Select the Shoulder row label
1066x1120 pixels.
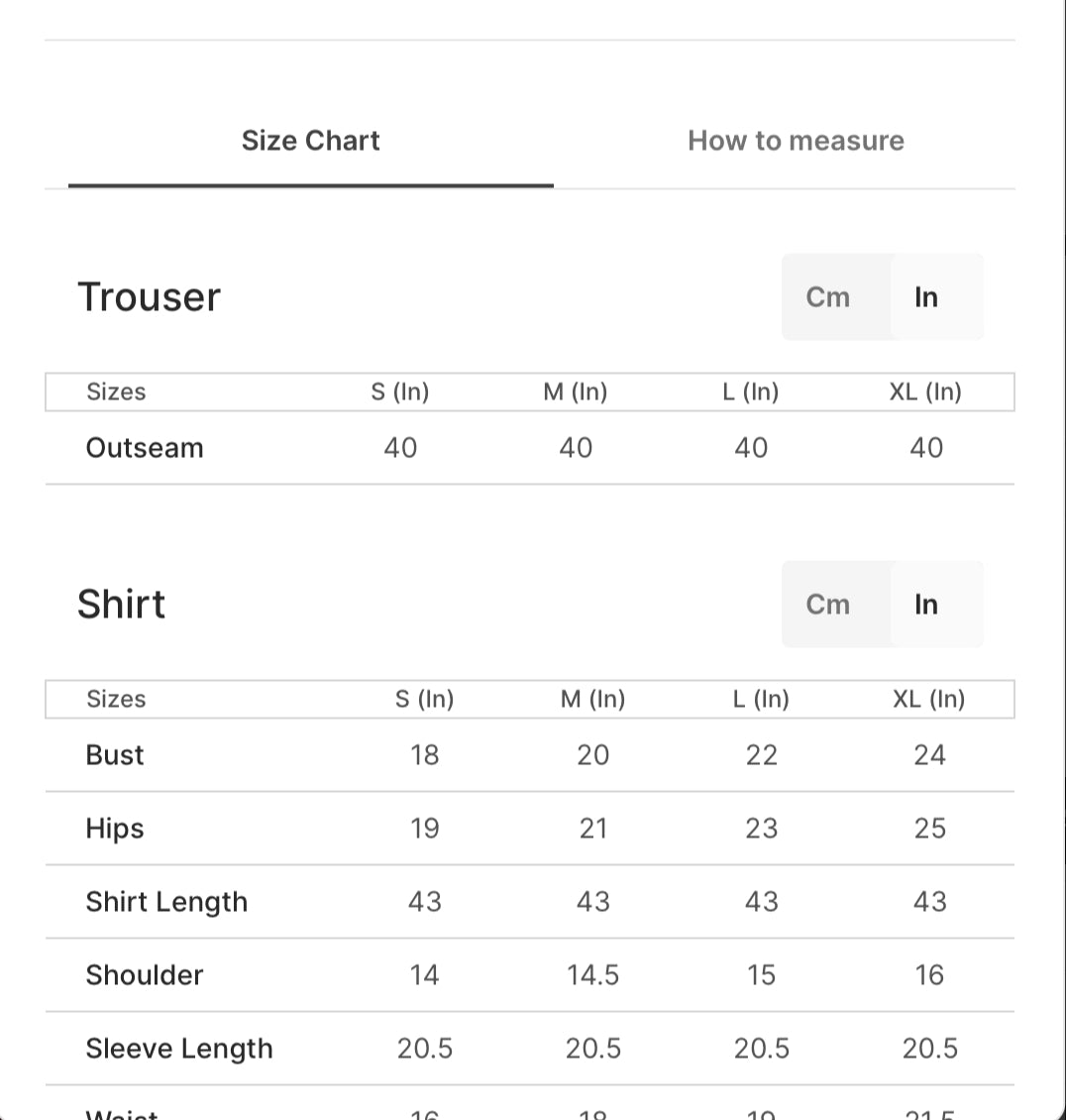145,975
